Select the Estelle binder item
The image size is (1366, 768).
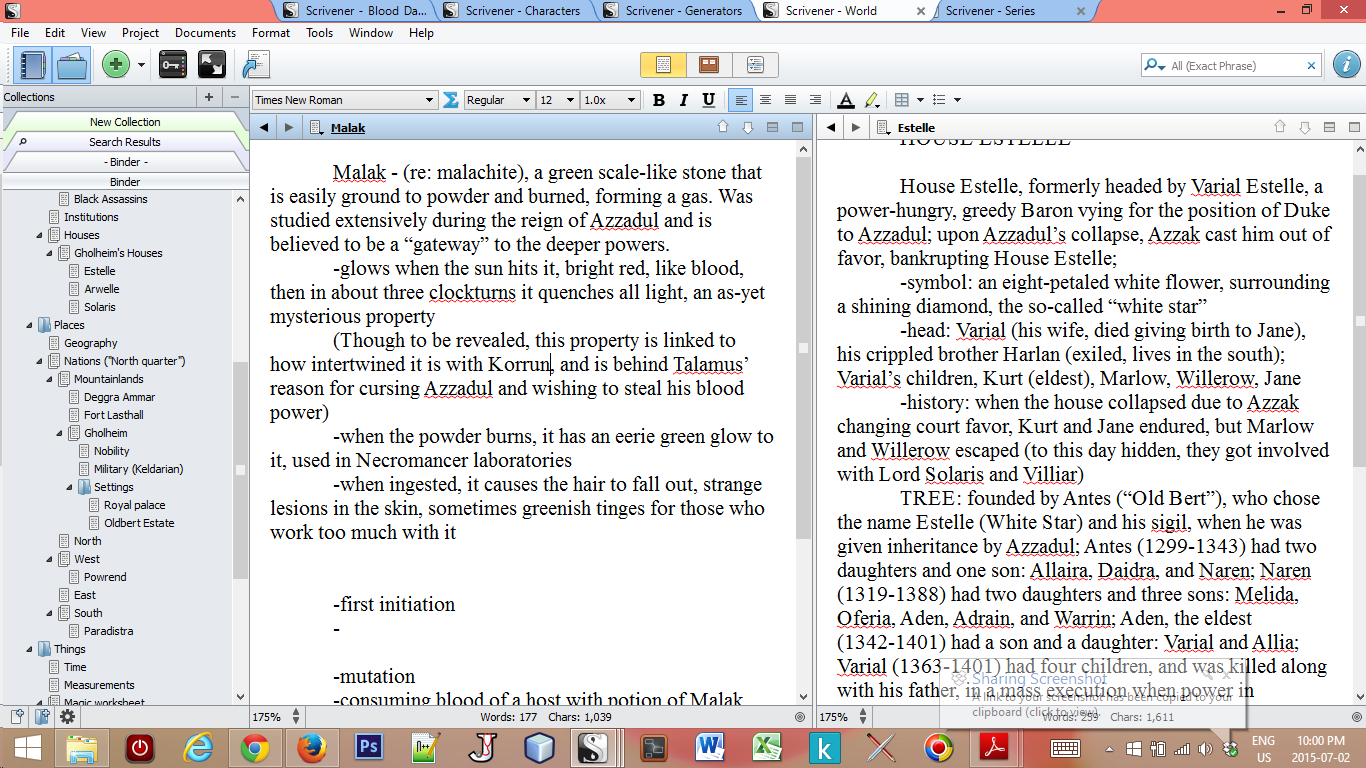click(100, 271)
